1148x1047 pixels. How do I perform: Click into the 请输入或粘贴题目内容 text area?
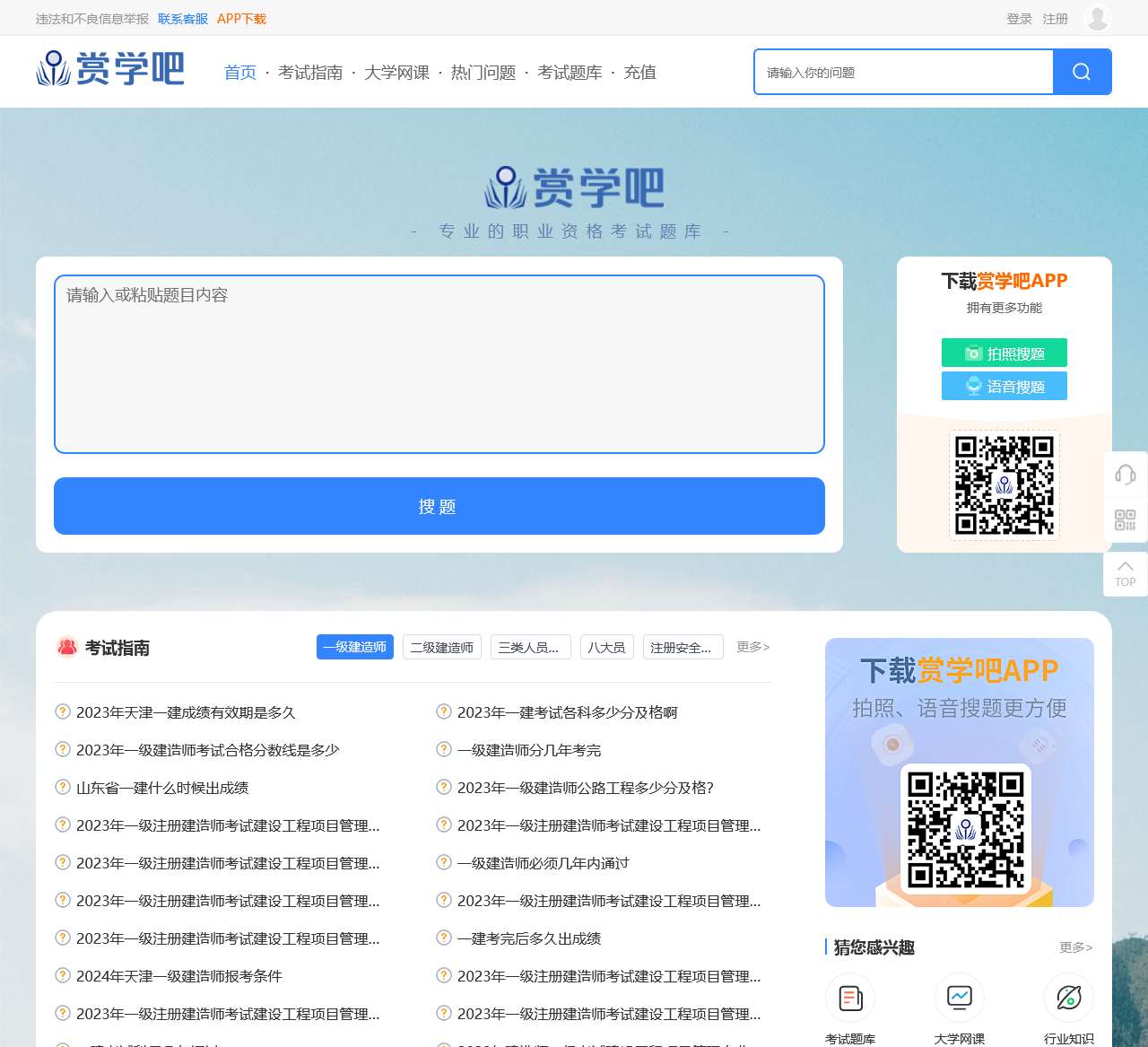pos(439,364)
